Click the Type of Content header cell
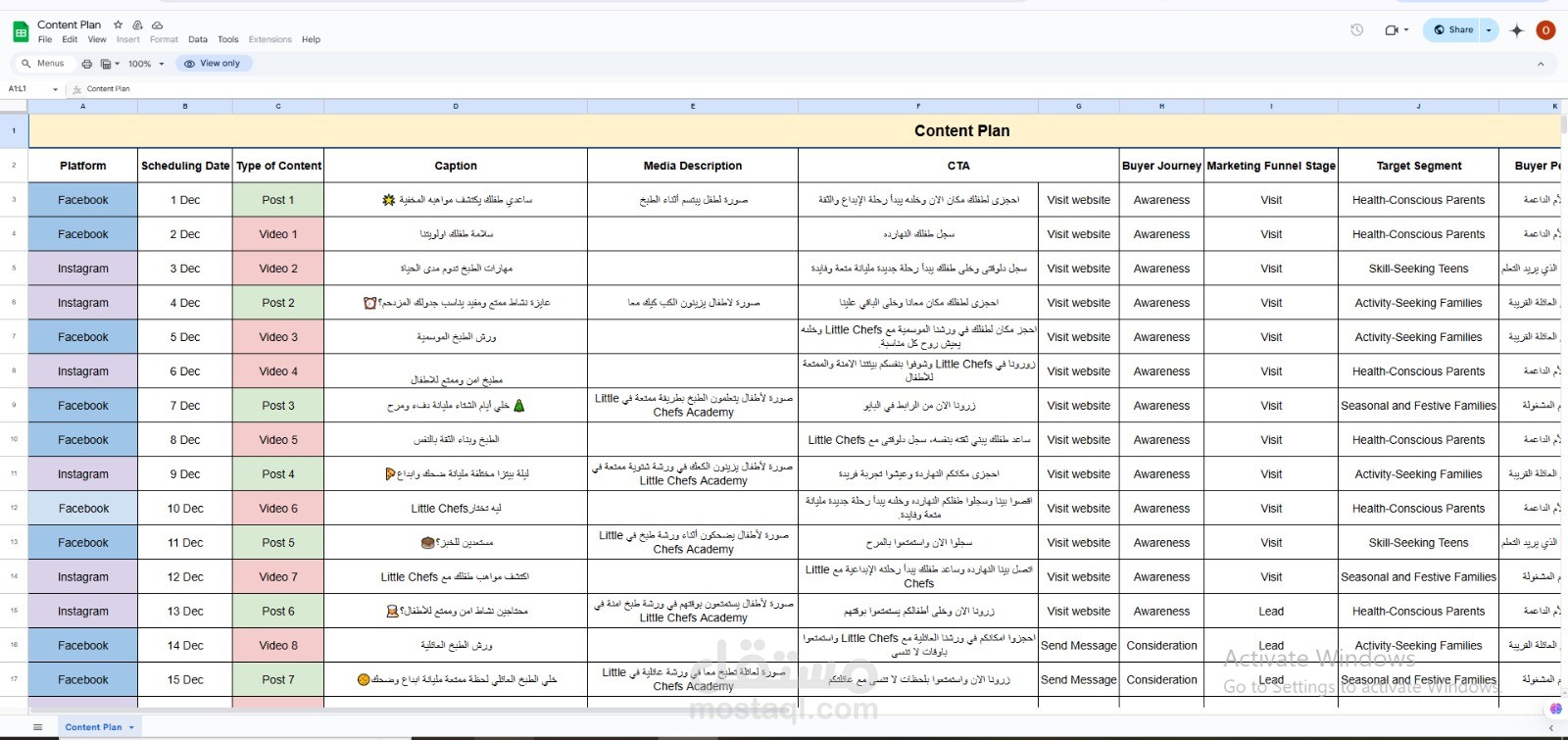The width and height of the screenshot is (1568, 740). 278,166
